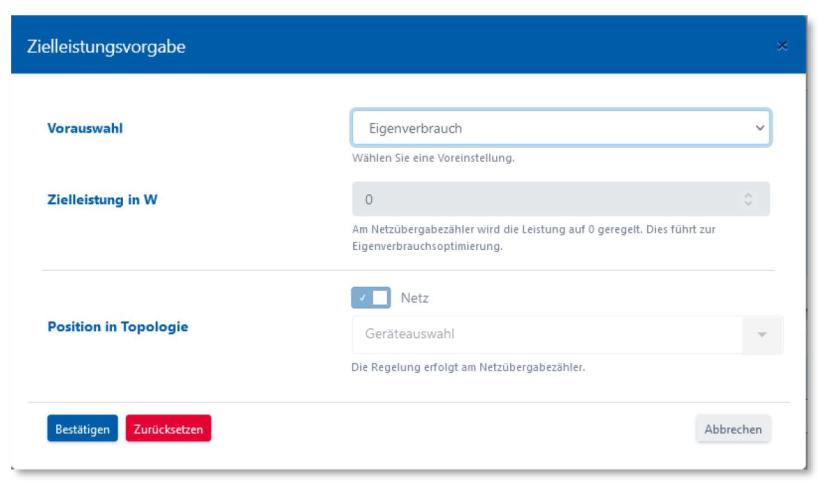This screenshot has width=820, height=484.
Task: Click the Vorauswahl label
Action: click(85, 128)
